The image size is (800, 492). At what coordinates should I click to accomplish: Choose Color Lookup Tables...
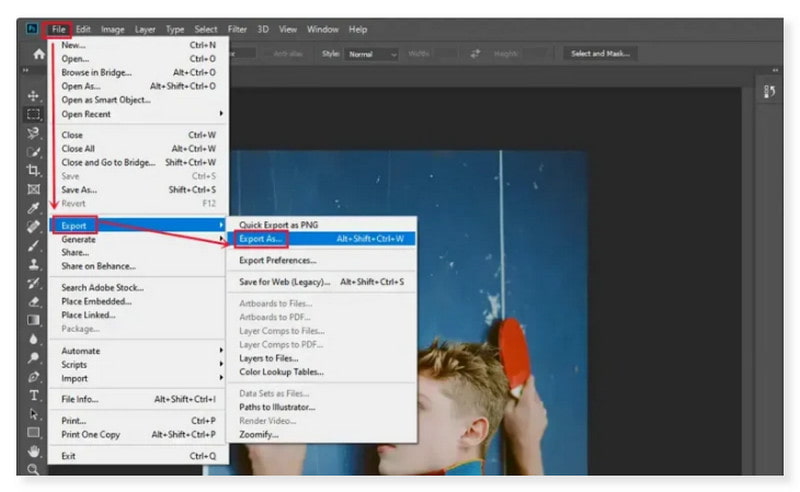pos(321,372)
